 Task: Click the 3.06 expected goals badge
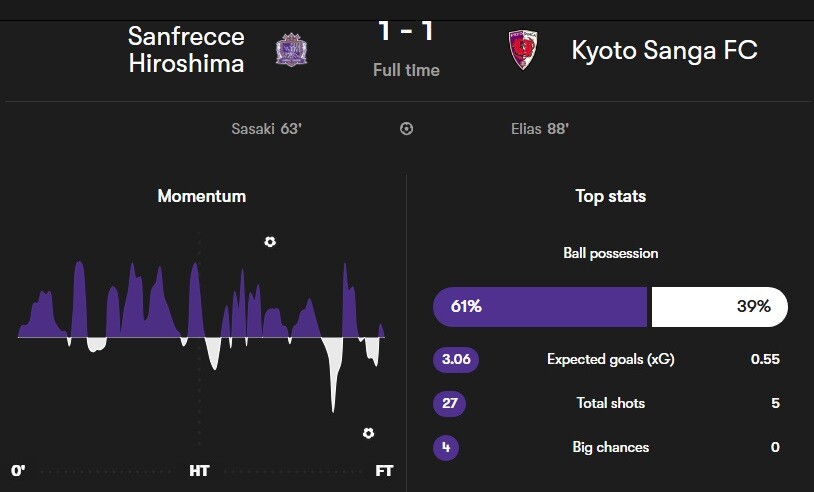[x=456, y=360]
